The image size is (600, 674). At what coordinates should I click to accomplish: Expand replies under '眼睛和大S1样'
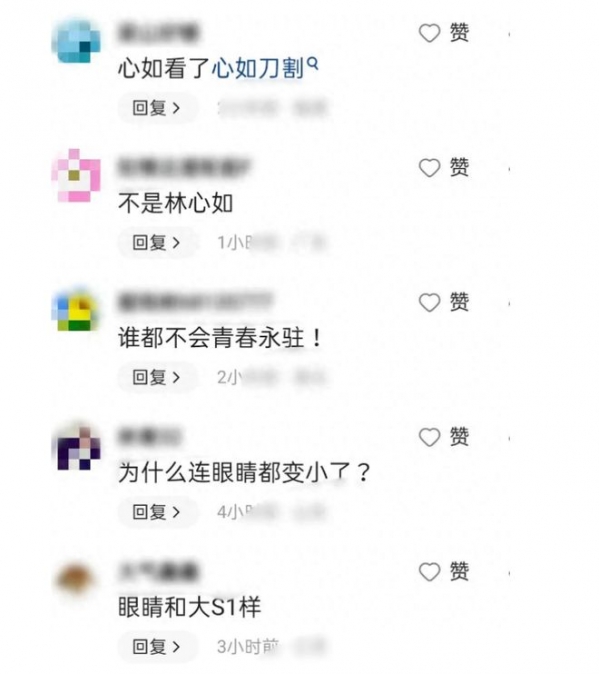[157, 646]
